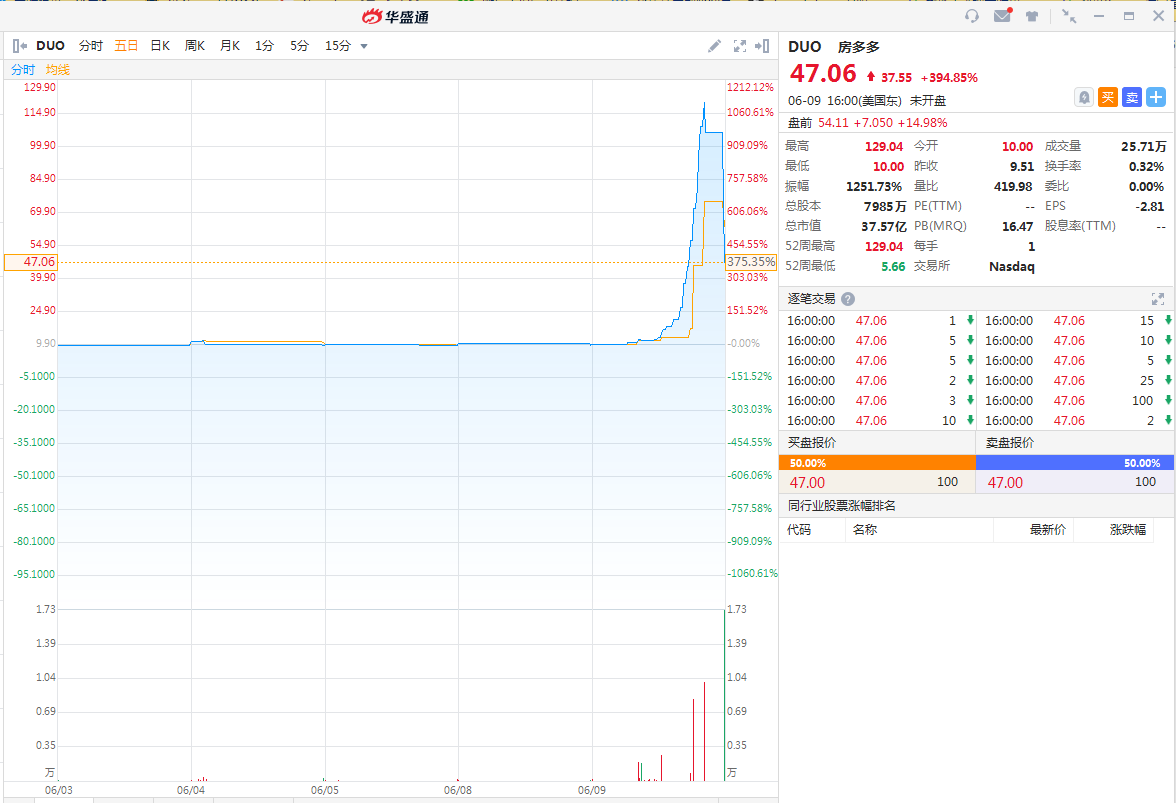Click the 卖盘报价 header
1176x803 pixels.
click(1010, 443)
